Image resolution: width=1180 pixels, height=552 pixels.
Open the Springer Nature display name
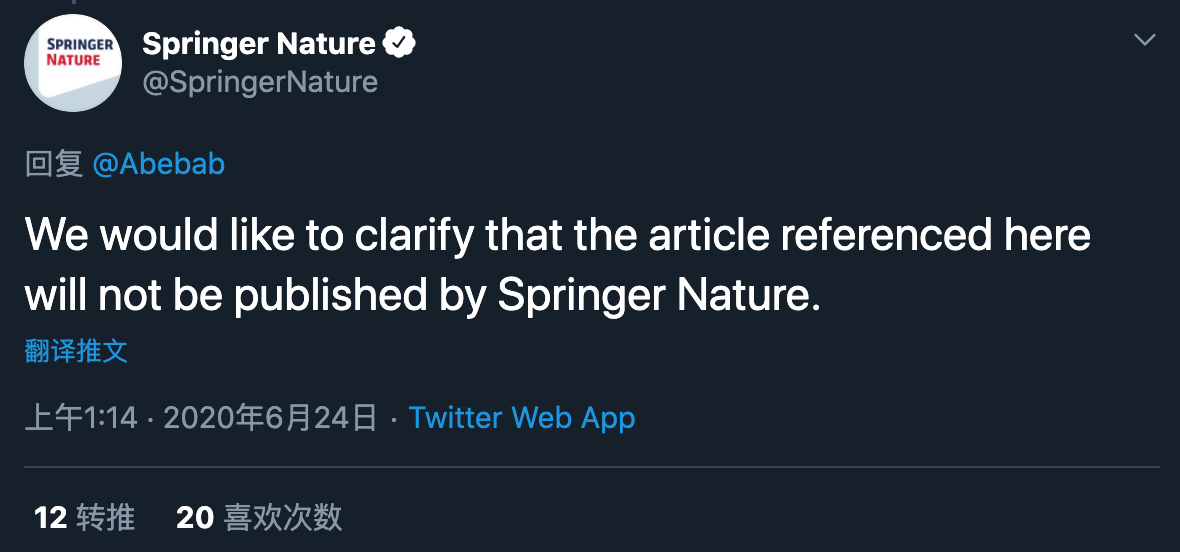click(x=259, y=44)
